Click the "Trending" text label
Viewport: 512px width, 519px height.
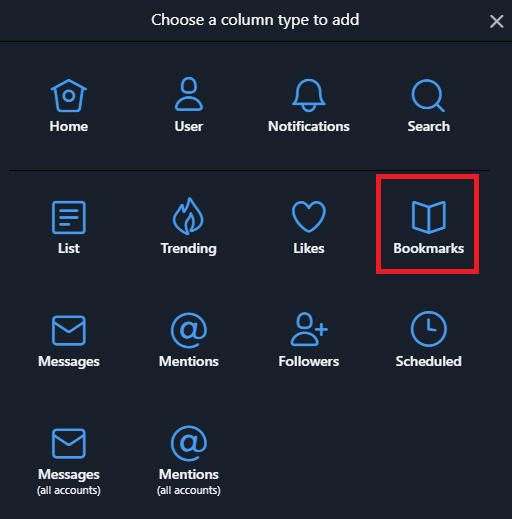[x=189, y=249]
